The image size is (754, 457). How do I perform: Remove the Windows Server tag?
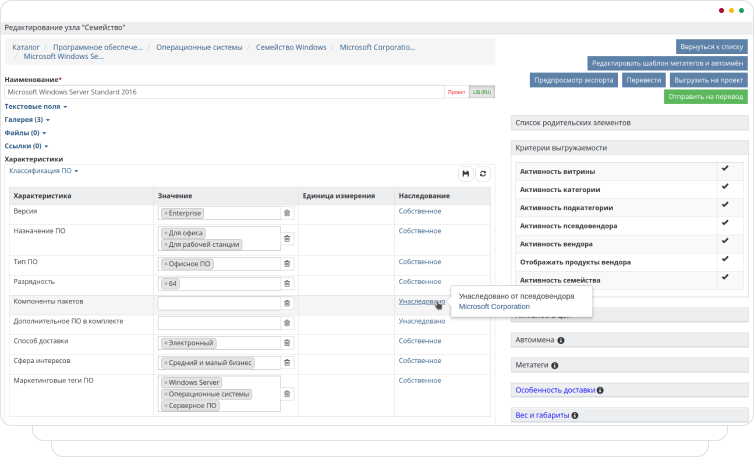(x=166, y=382)
